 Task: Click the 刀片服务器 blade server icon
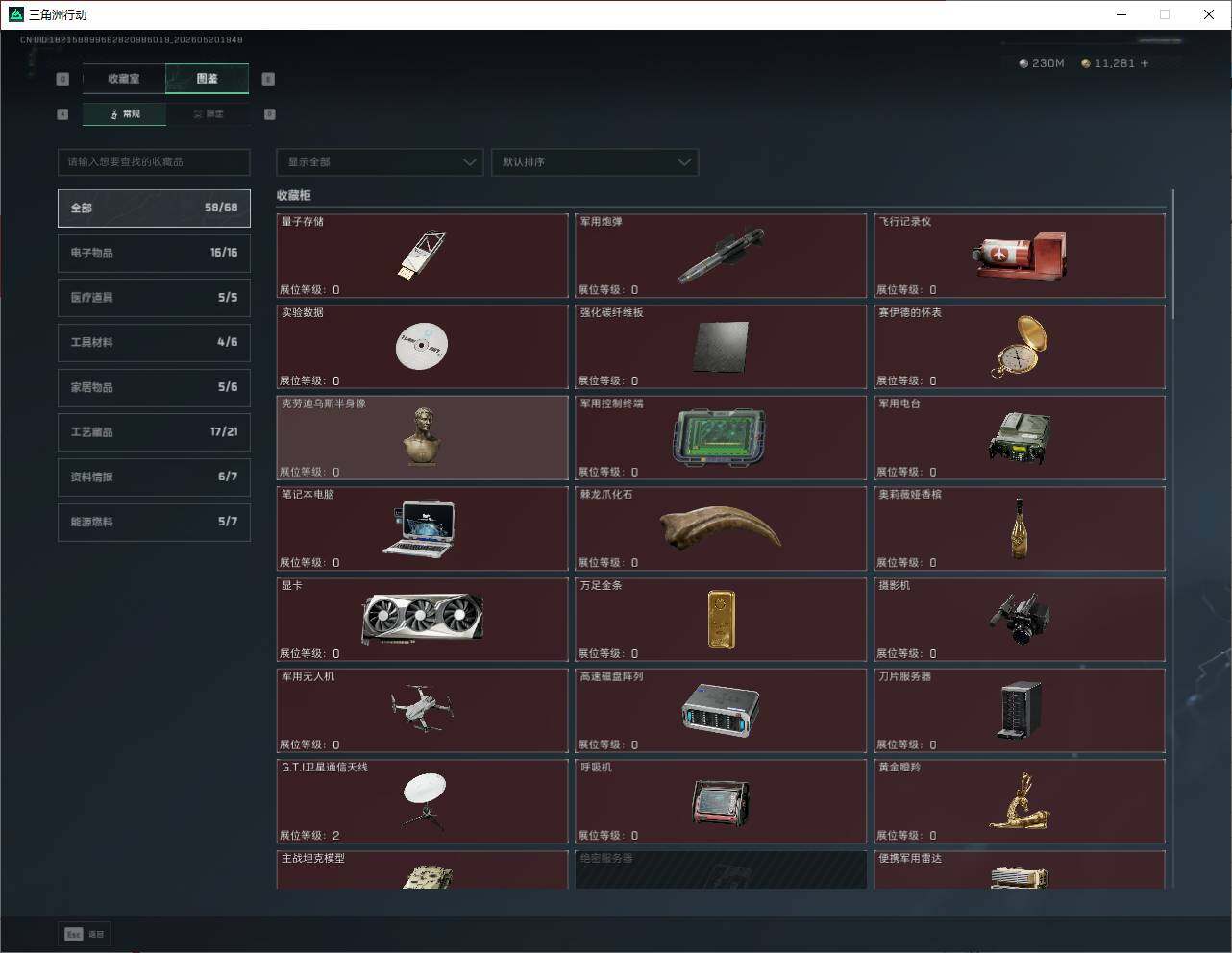point(1020,710)
